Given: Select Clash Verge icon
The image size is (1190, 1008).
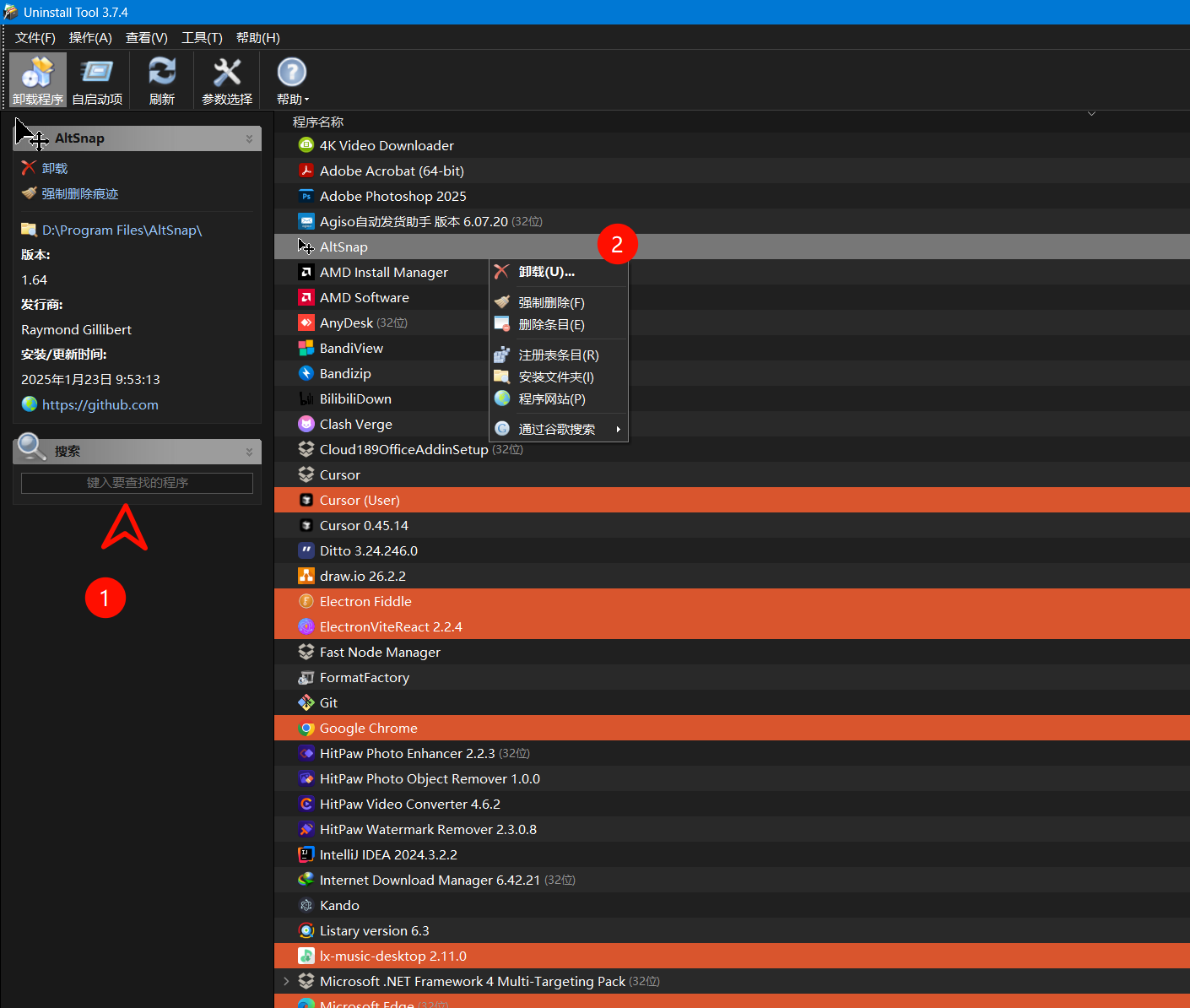Looking at the screenshot, I should tap(306, 424).
